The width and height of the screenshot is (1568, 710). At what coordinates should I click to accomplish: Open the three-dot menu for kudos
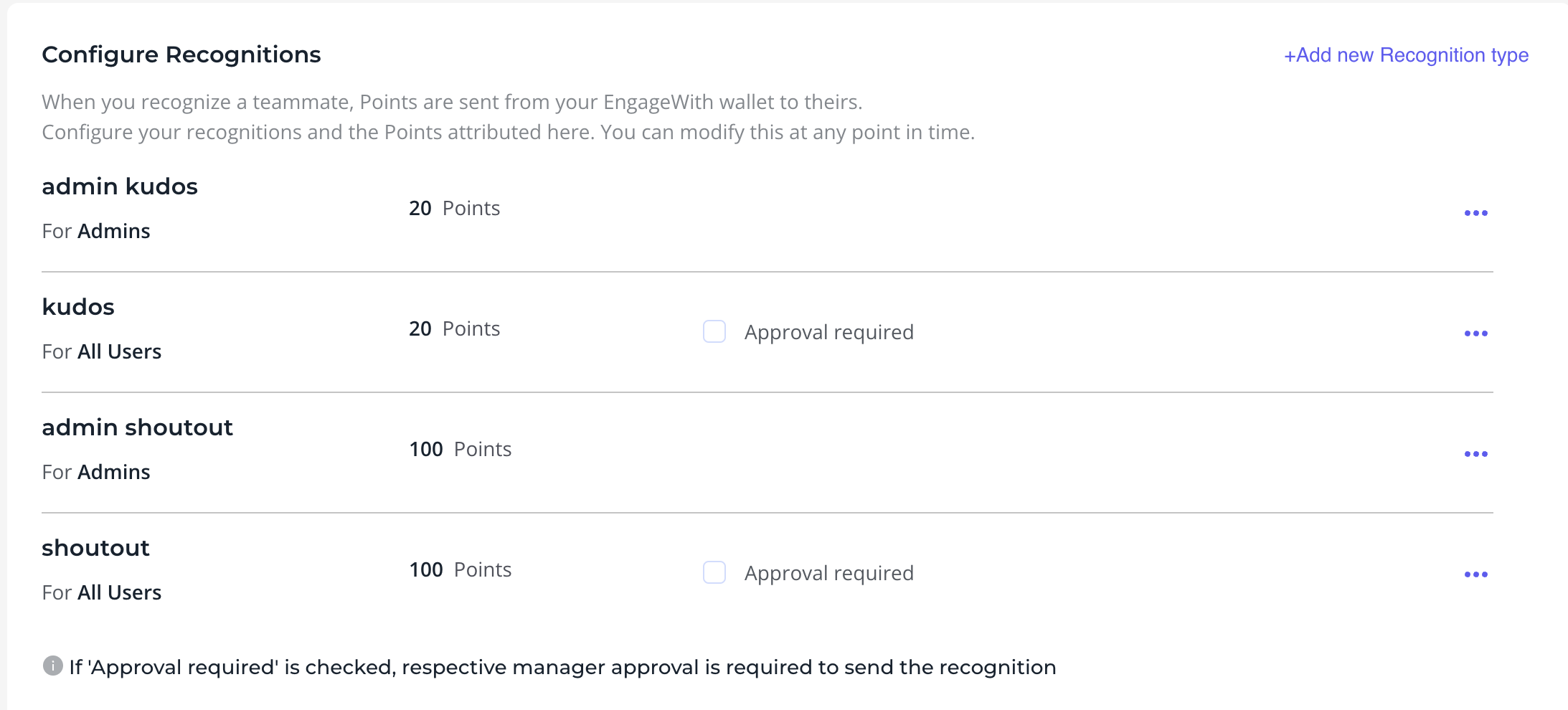pyautogui.click(x=1476, y=333)
